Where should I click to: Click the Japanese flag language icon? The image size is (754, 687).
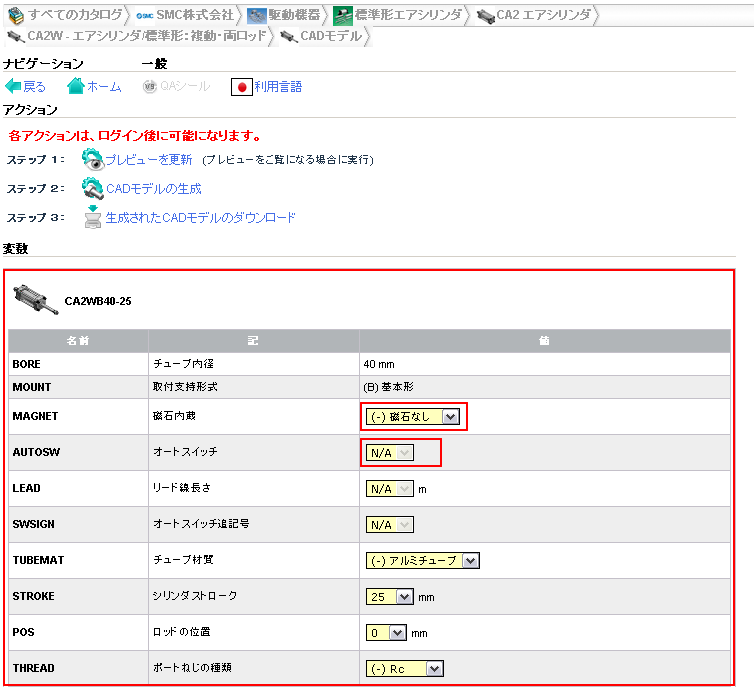[x=240, y=87]
